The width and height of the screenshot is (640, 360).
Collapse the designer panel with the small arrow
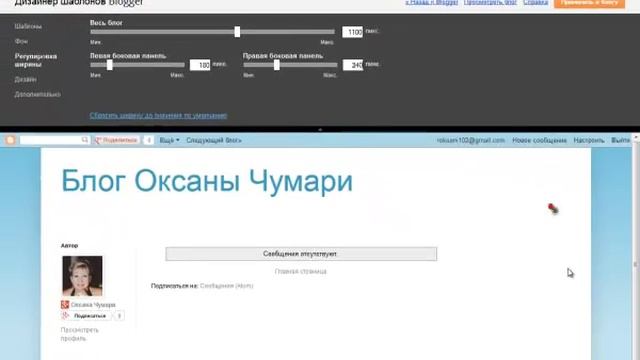(x=320, y=129)
